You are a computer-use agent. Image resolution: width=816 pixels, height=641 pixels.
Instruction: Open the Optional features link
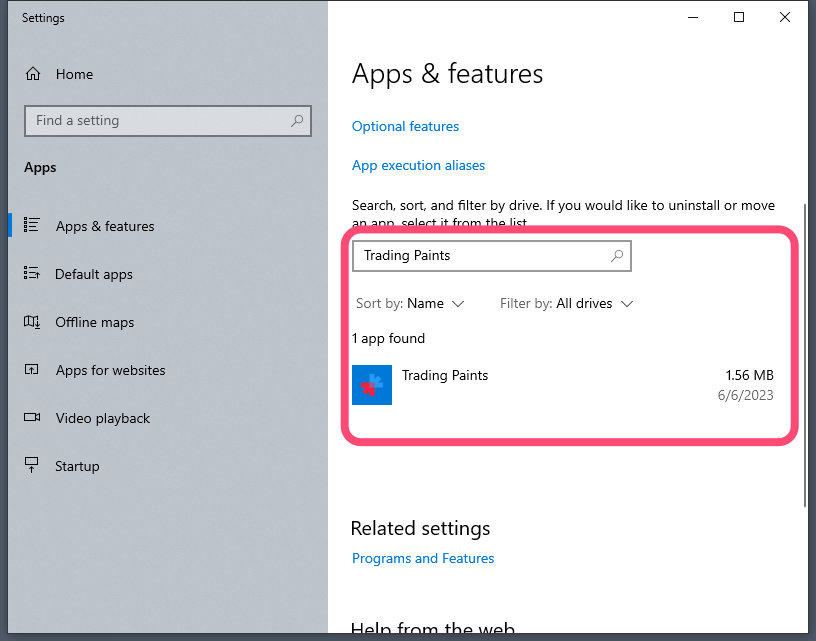(x=405, y=127)
